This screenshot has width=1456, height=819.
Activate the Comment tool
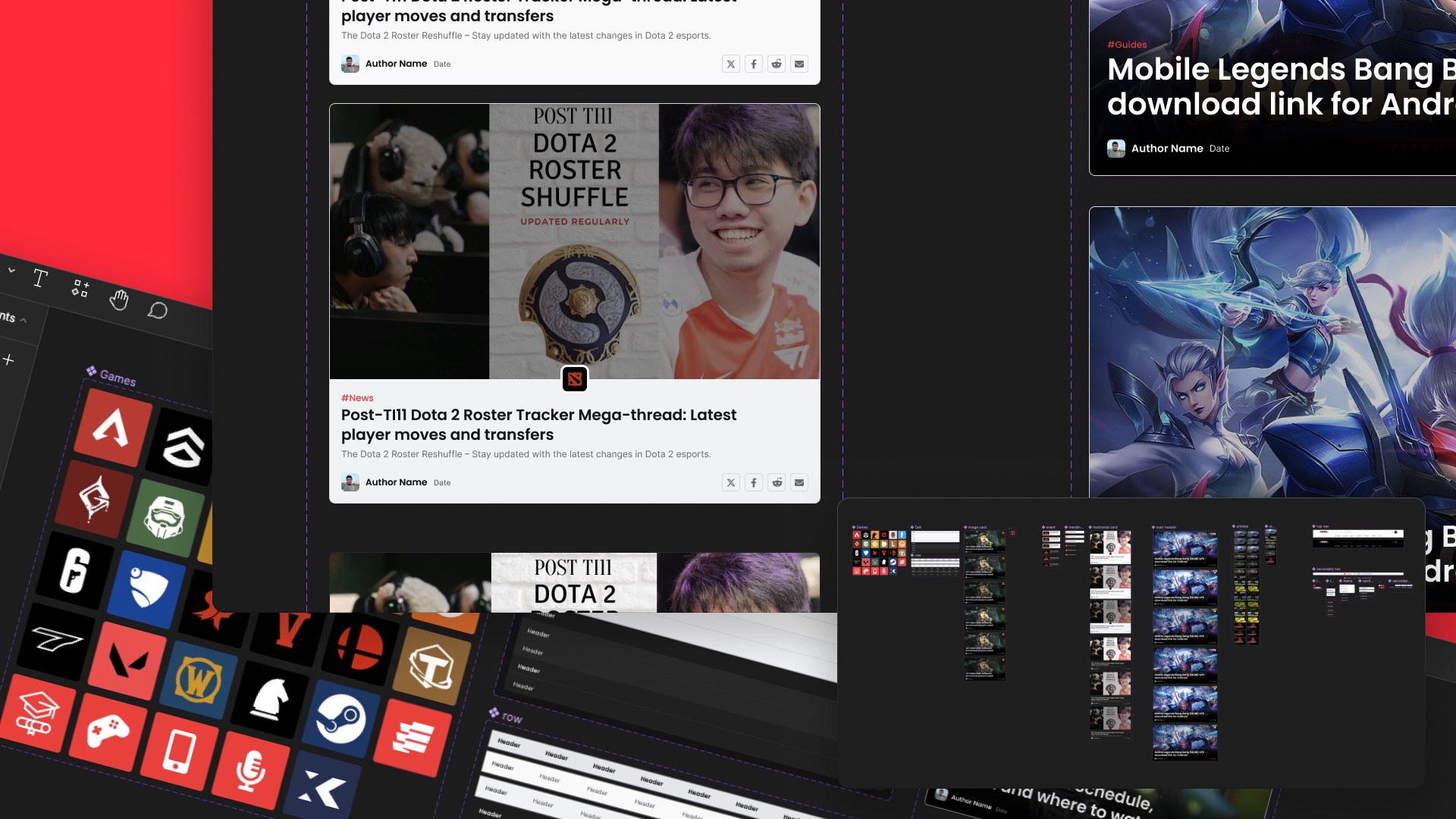158,310
